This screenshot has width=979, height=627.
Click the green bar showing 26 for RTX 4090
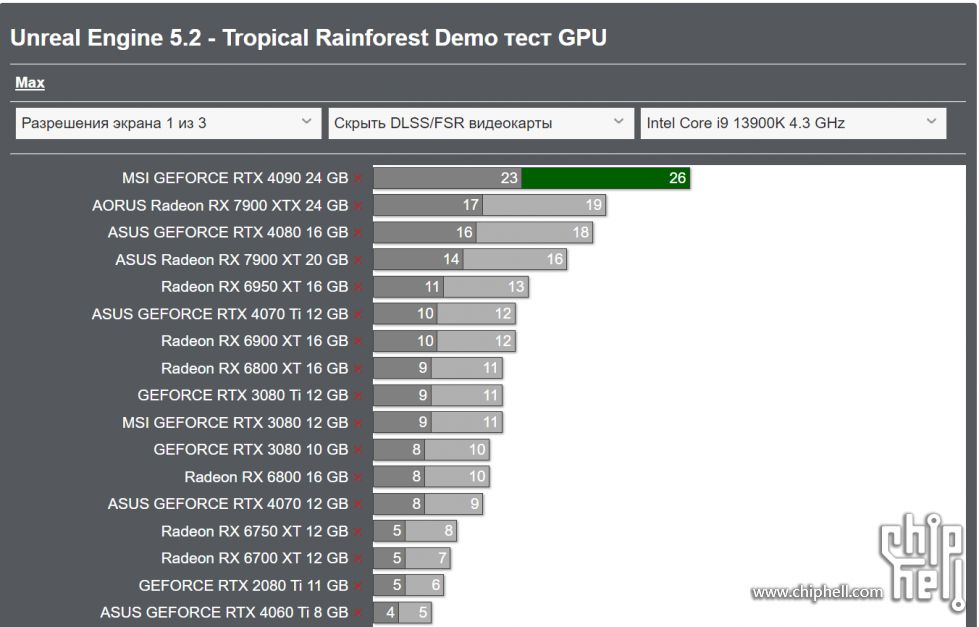point(606,178)
